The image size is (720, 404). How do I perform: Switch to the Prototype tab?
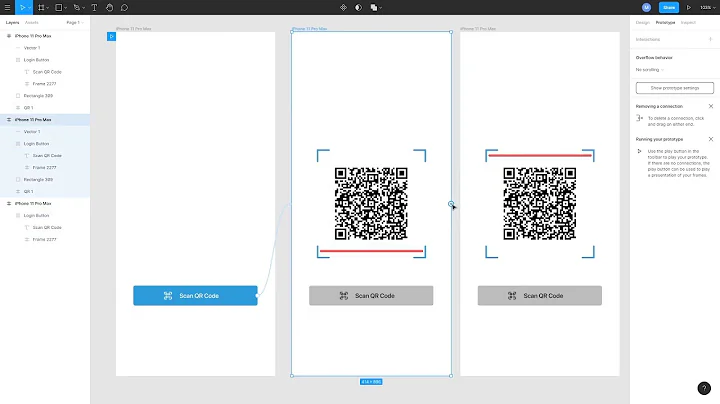coord(665,22)
